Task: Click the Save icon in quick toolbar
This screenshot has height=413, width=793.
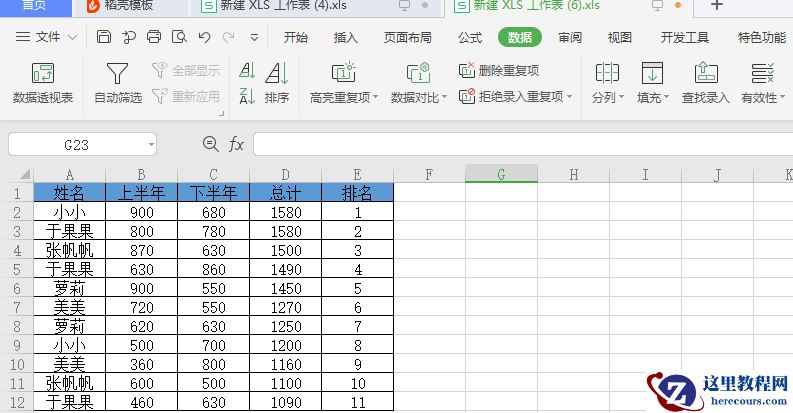Action: [x=104, y=37]
